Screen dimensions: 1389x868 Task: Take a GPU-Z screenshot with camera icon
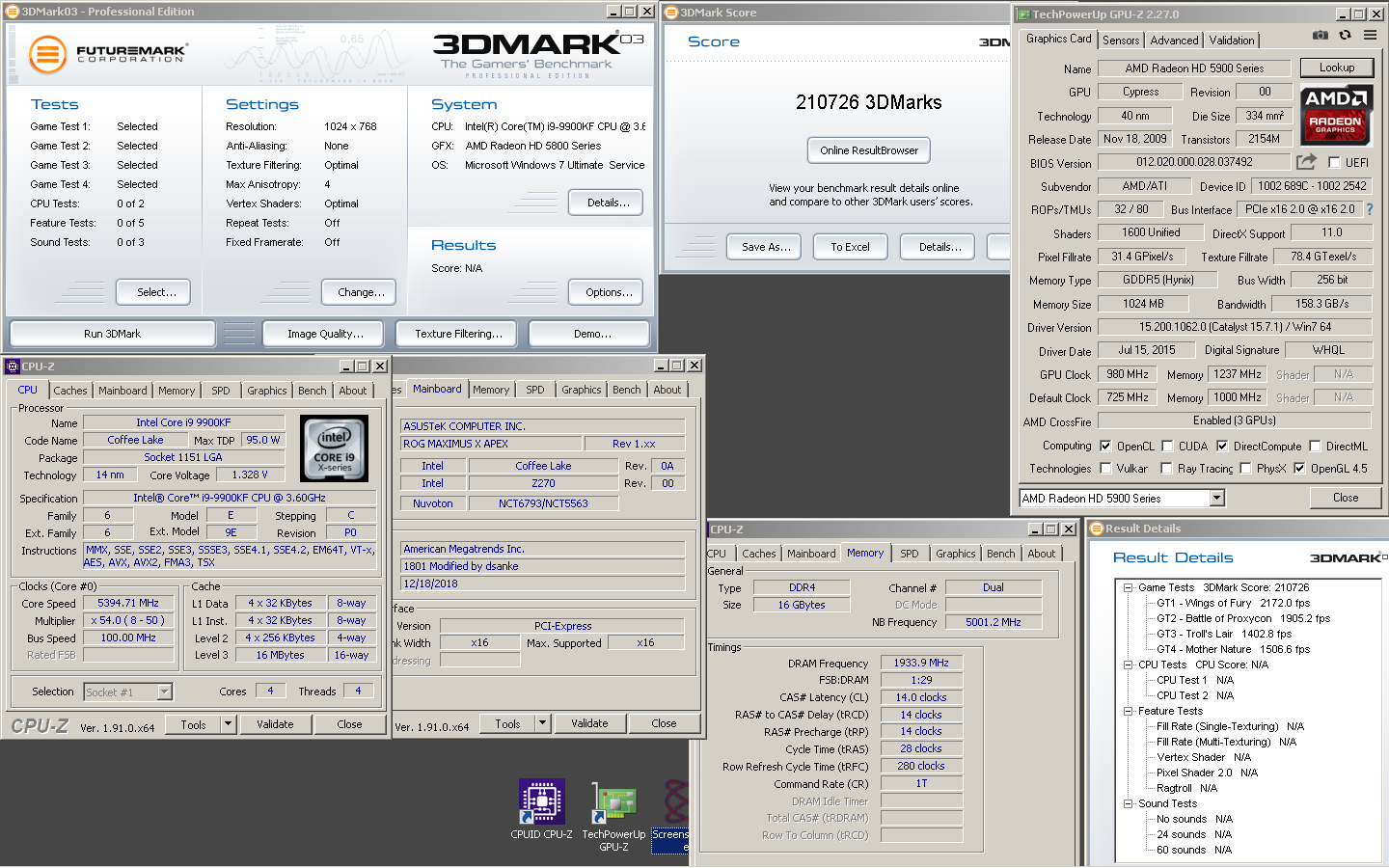[1321, 36]
